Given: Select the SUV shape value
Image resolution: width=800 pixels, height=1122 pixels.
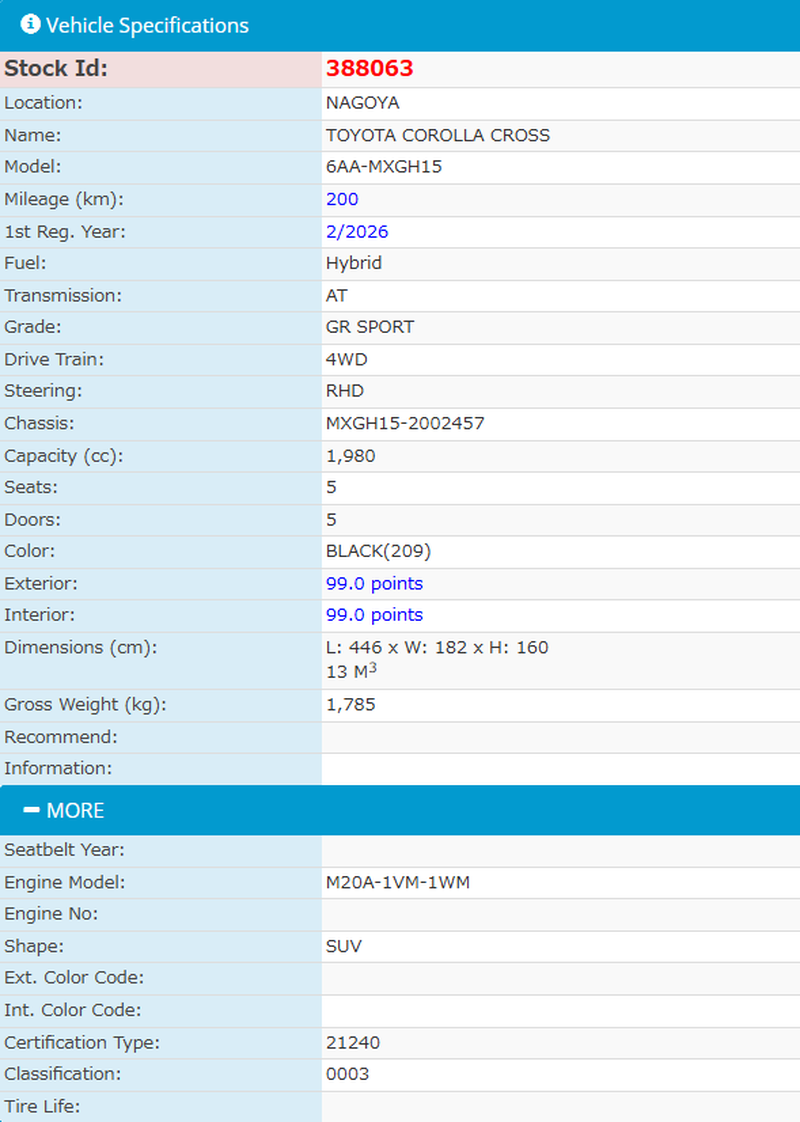Looking at the screenshot, I should tap(344, 946).
